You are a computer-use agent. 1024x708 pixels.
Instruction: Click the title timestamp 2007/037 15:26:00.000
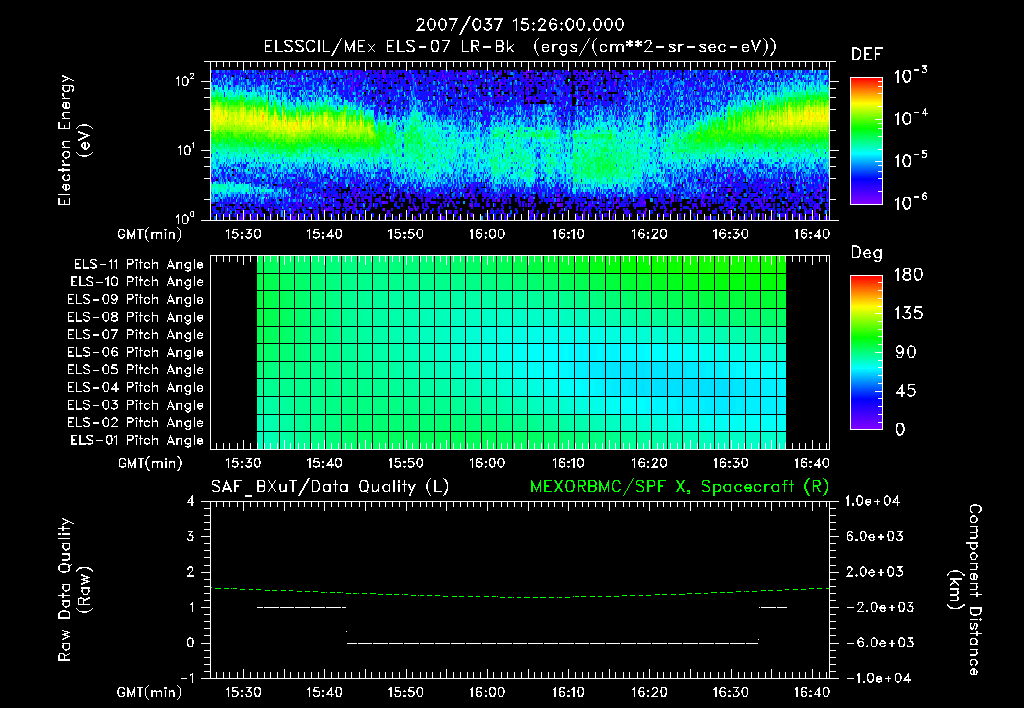[x=520, y=25]
